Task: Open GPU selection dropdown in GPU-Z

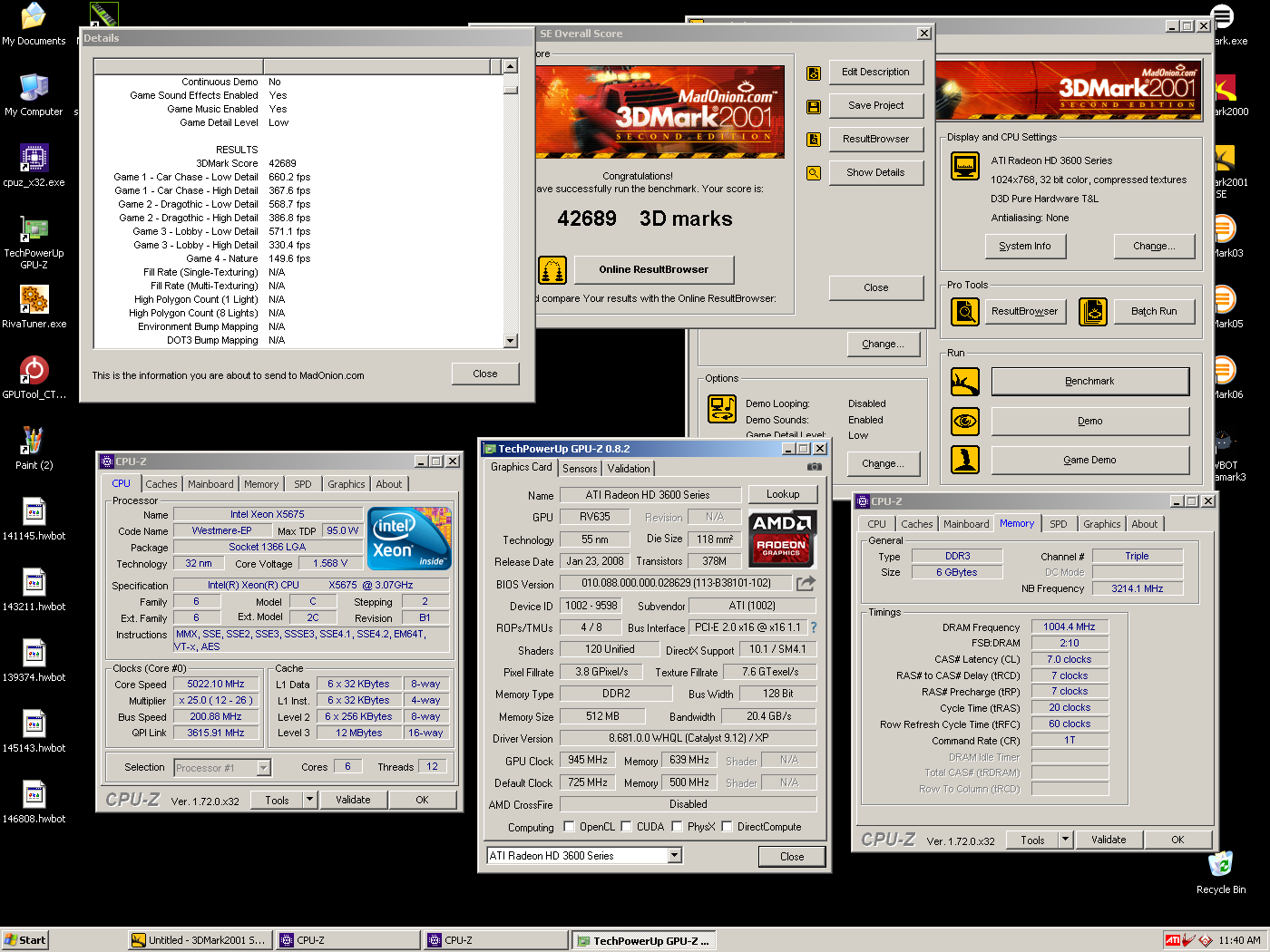Action: coord(674,856)
